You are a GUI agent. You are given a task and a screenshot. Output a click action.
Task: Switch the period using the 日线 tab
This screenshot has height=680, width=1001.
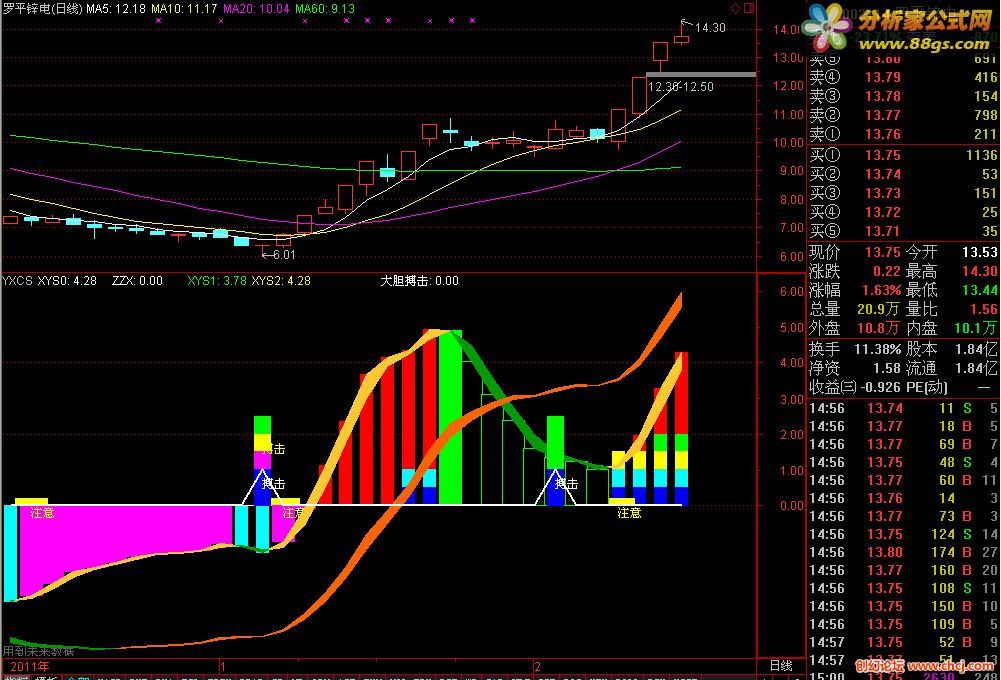(x=781, y=665)
